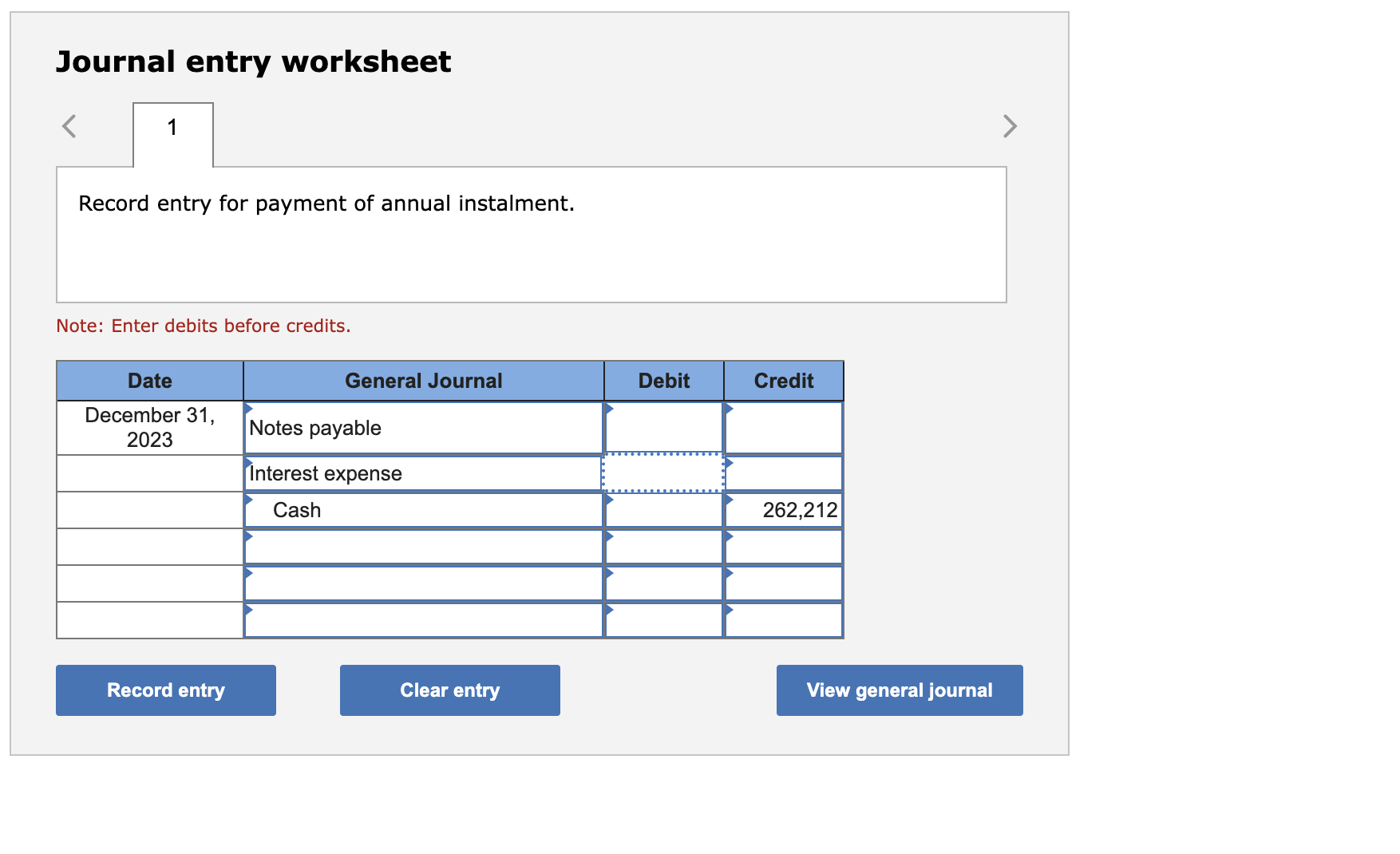Click the Debit column header

point(664,381)
